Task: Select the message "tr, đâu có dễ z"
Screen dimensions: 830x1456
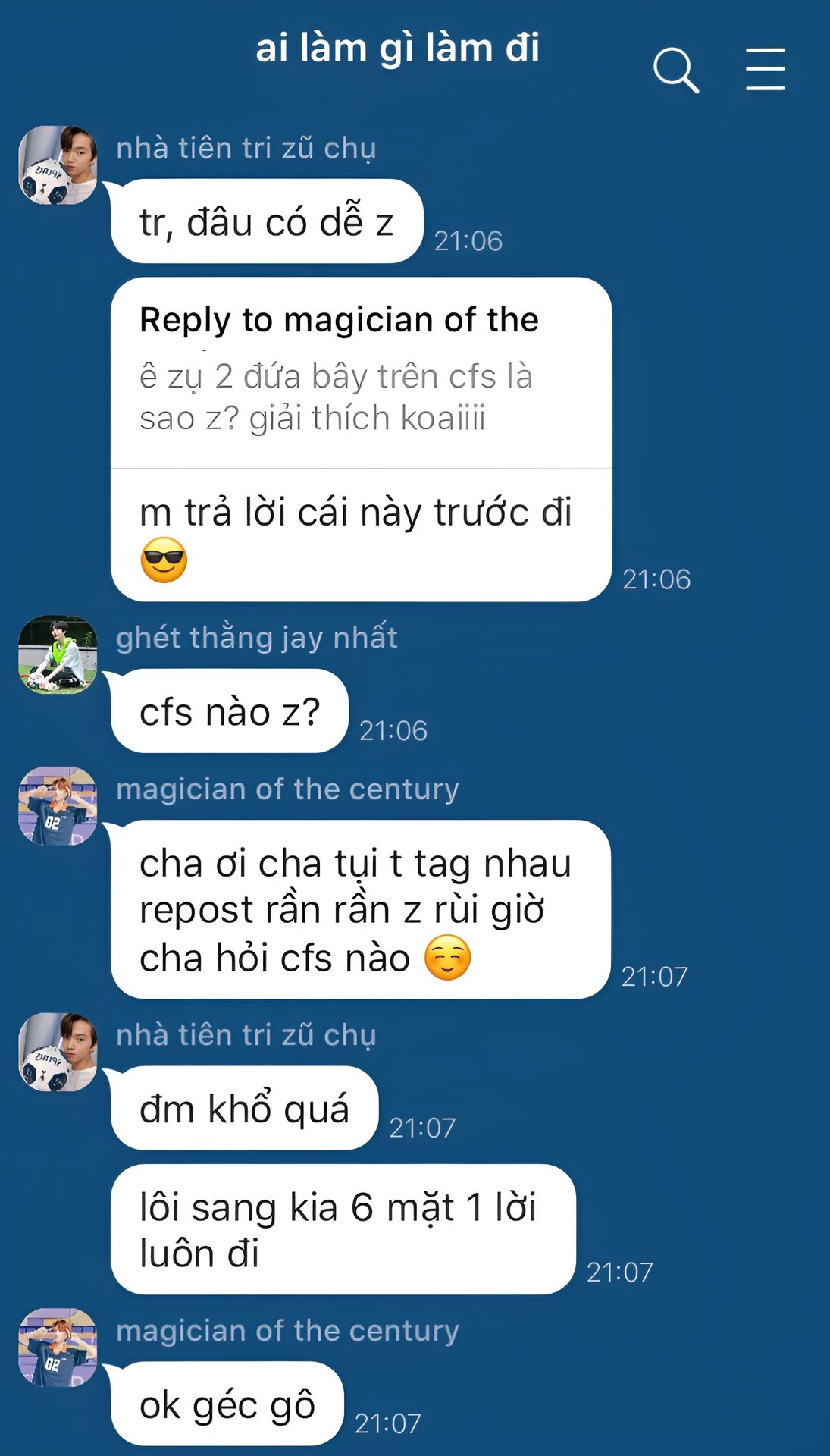Action: tap(267, 221)
